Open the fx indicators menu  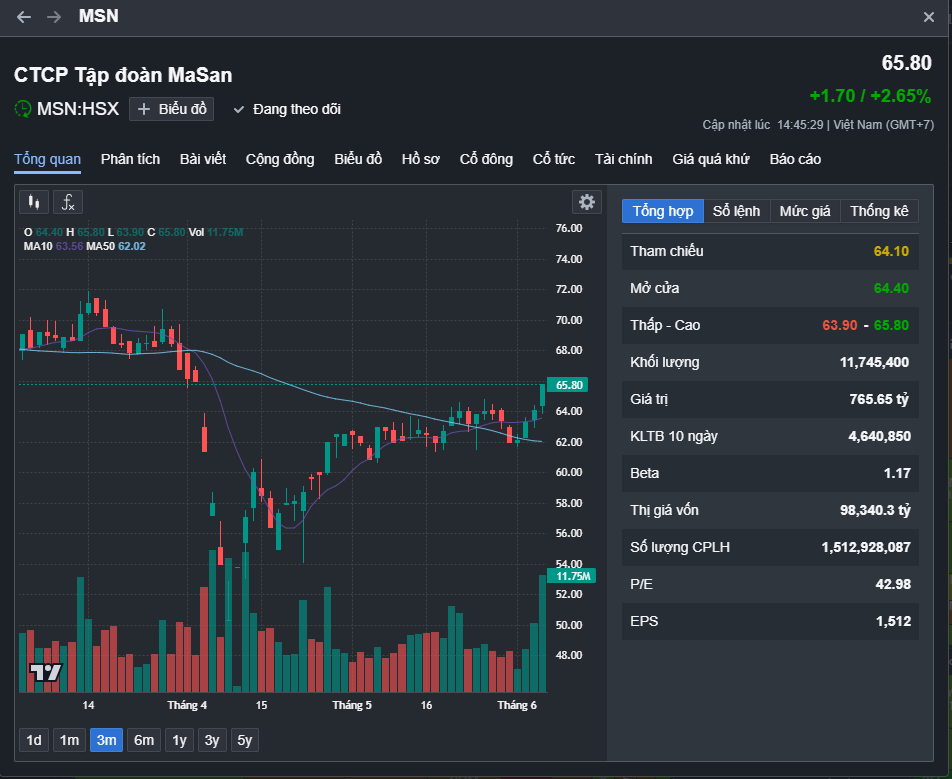pyautogui.click(x=68, y=202)
